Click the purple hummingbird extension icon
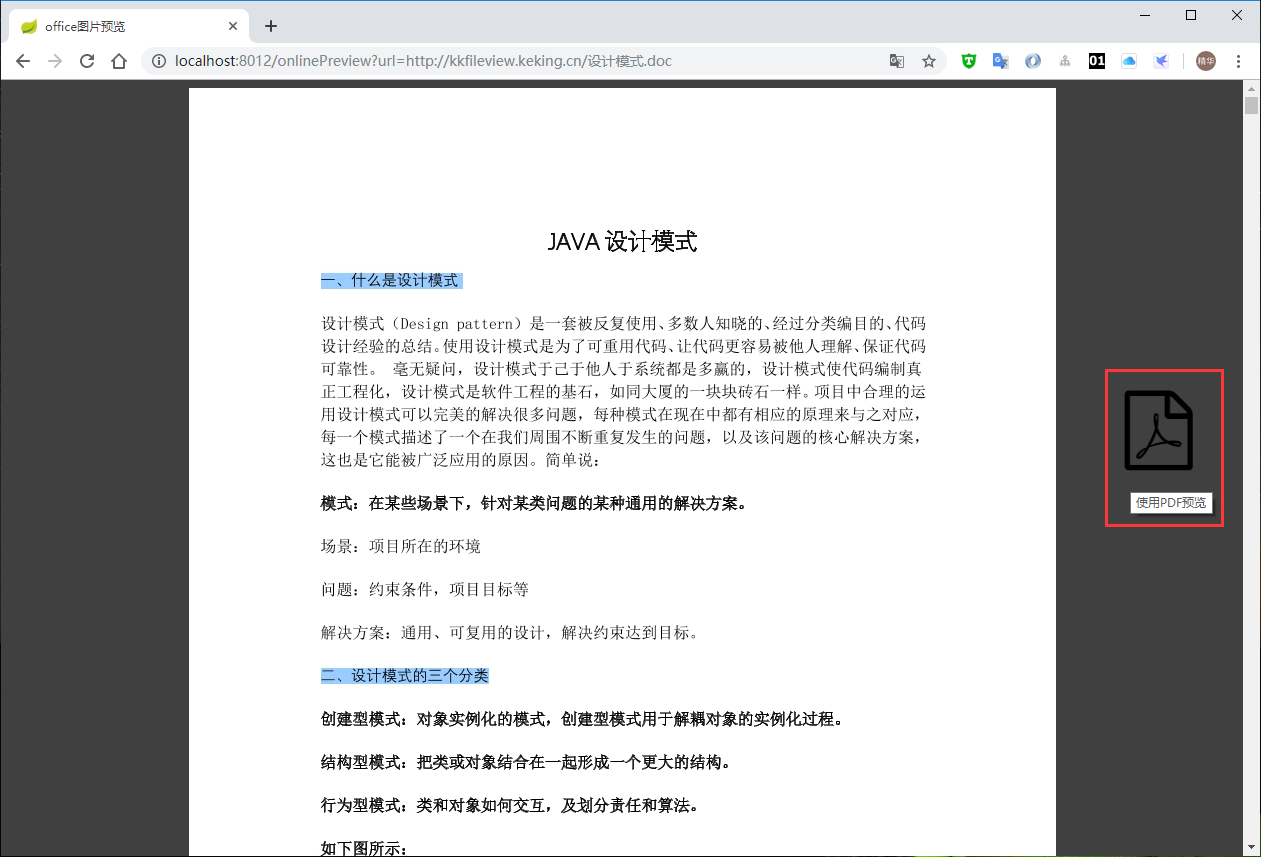 [x=1161, y=61]
